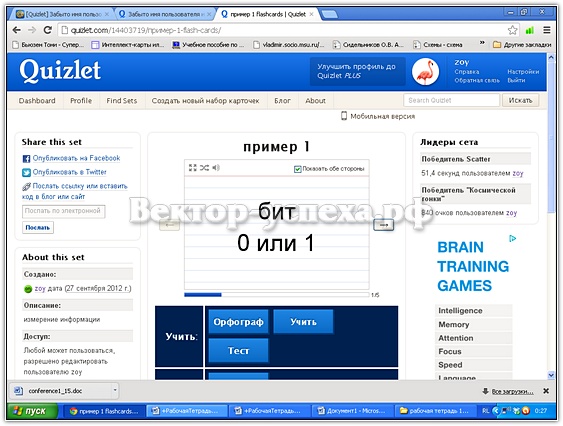Viewport: 563px width, 426px height.
Task: Open the 'Другие закладки' bookmarks folder
Action: tap(522, 45)
